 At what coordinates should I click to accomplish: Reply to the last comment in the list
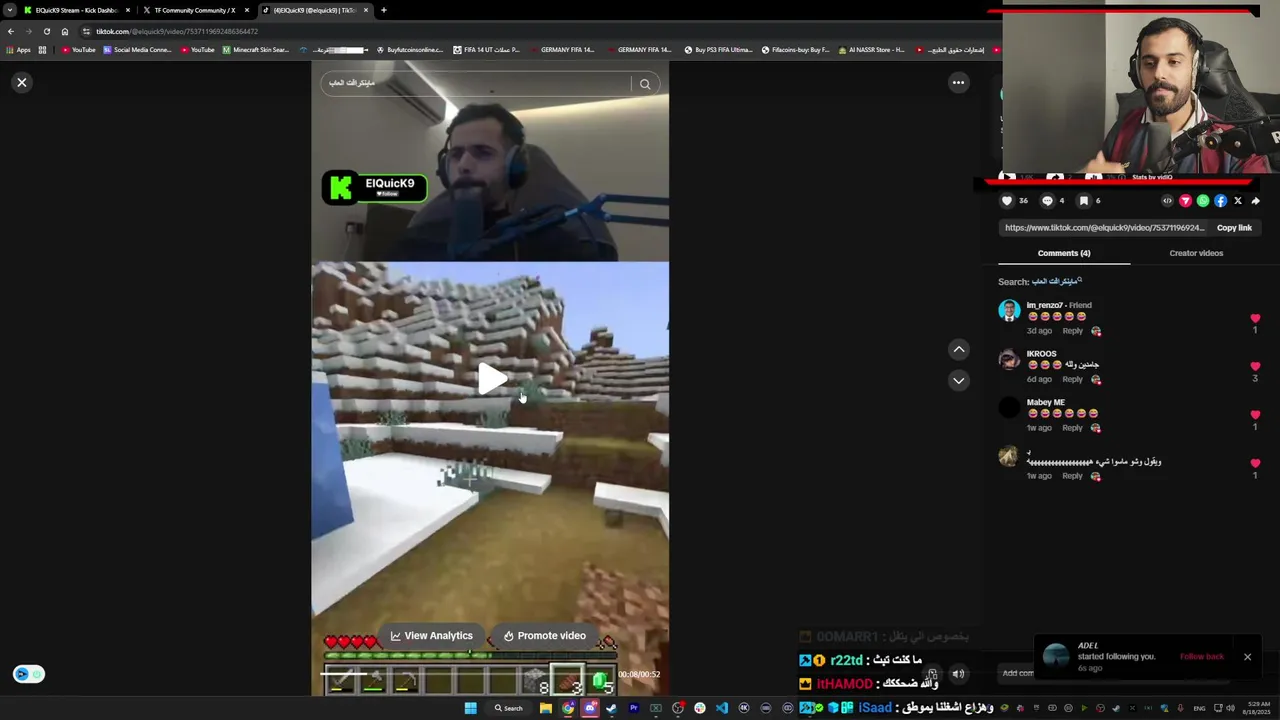point(1072,476)
